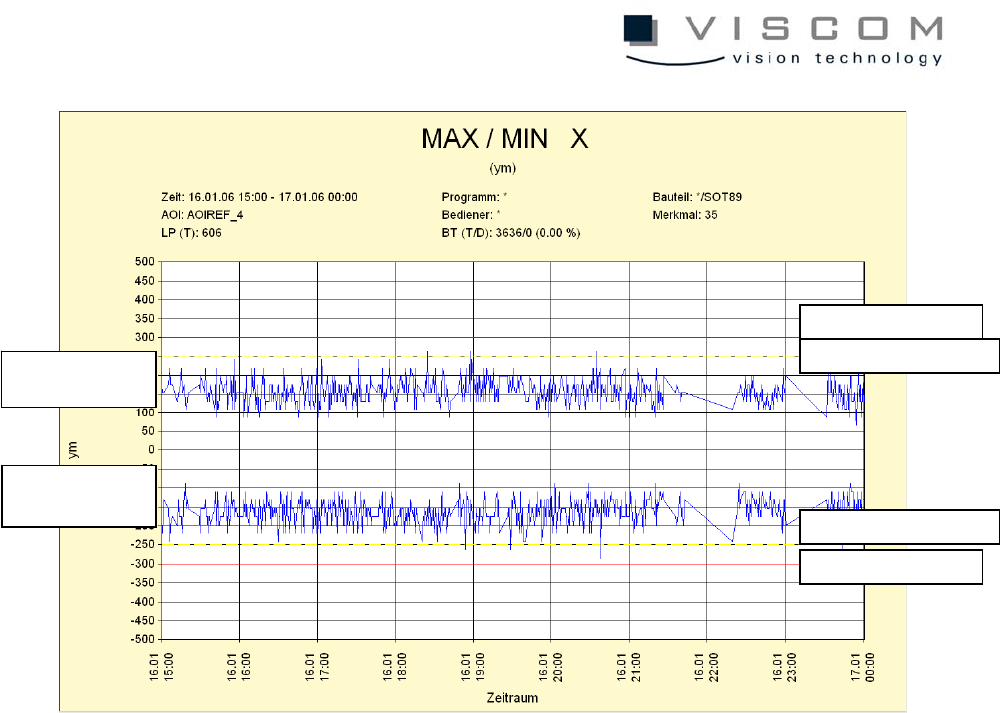The width and height of the screenshot is (1000, 713).
Task: Select the 'Programm: *' label
Action: click(x=474, y=197)
